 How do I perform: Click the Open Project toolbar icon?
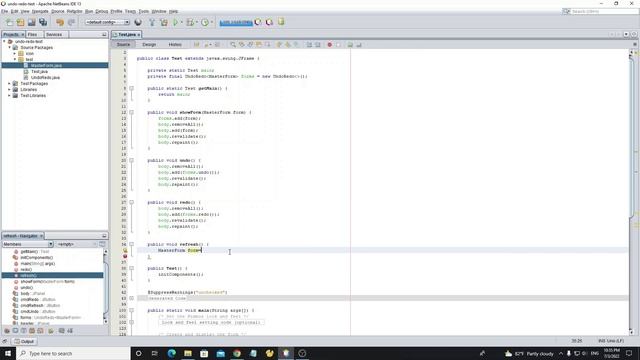point(31,22)
